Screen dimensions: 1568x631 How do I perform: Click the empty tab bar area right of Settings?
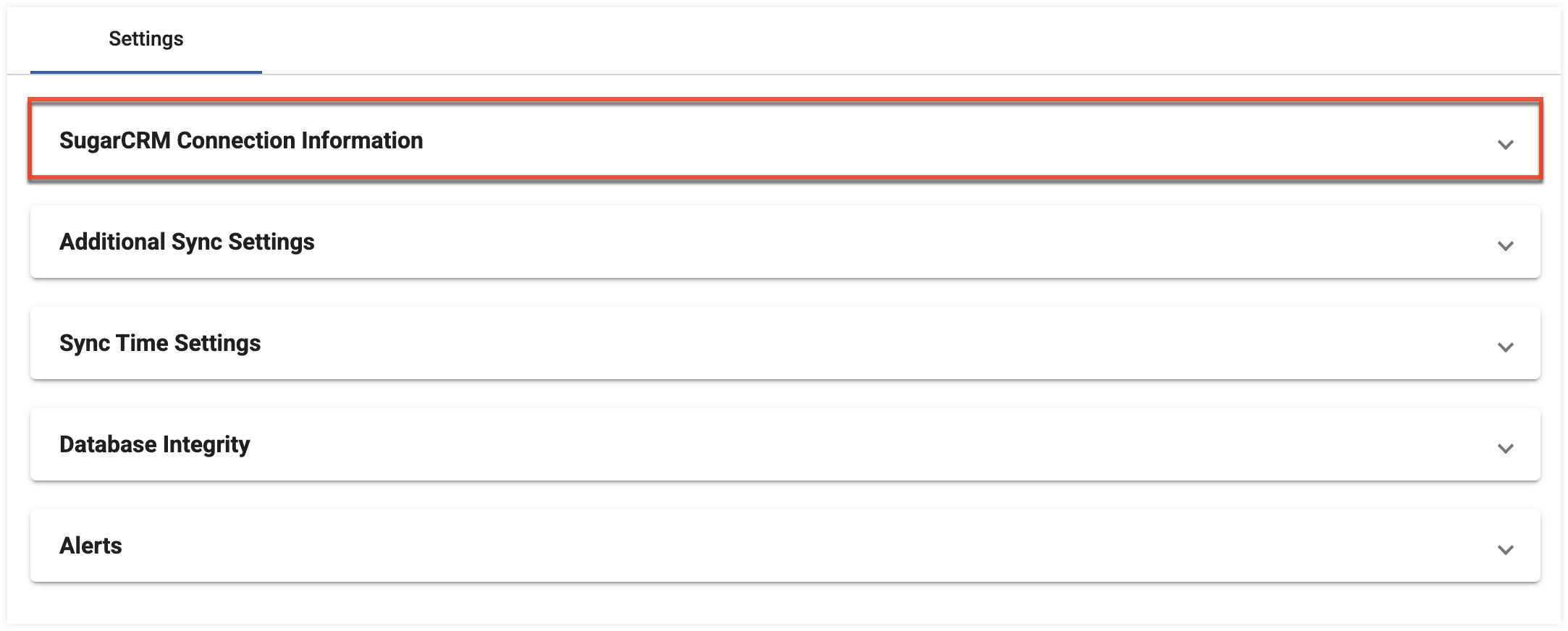tap(869, 39)
